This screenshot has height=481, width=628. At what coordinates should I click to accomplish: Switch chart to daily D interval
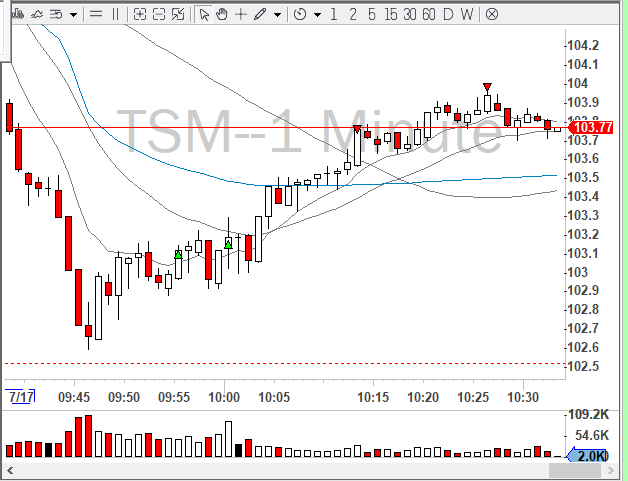pyautogui.click(x=448, y=15)
